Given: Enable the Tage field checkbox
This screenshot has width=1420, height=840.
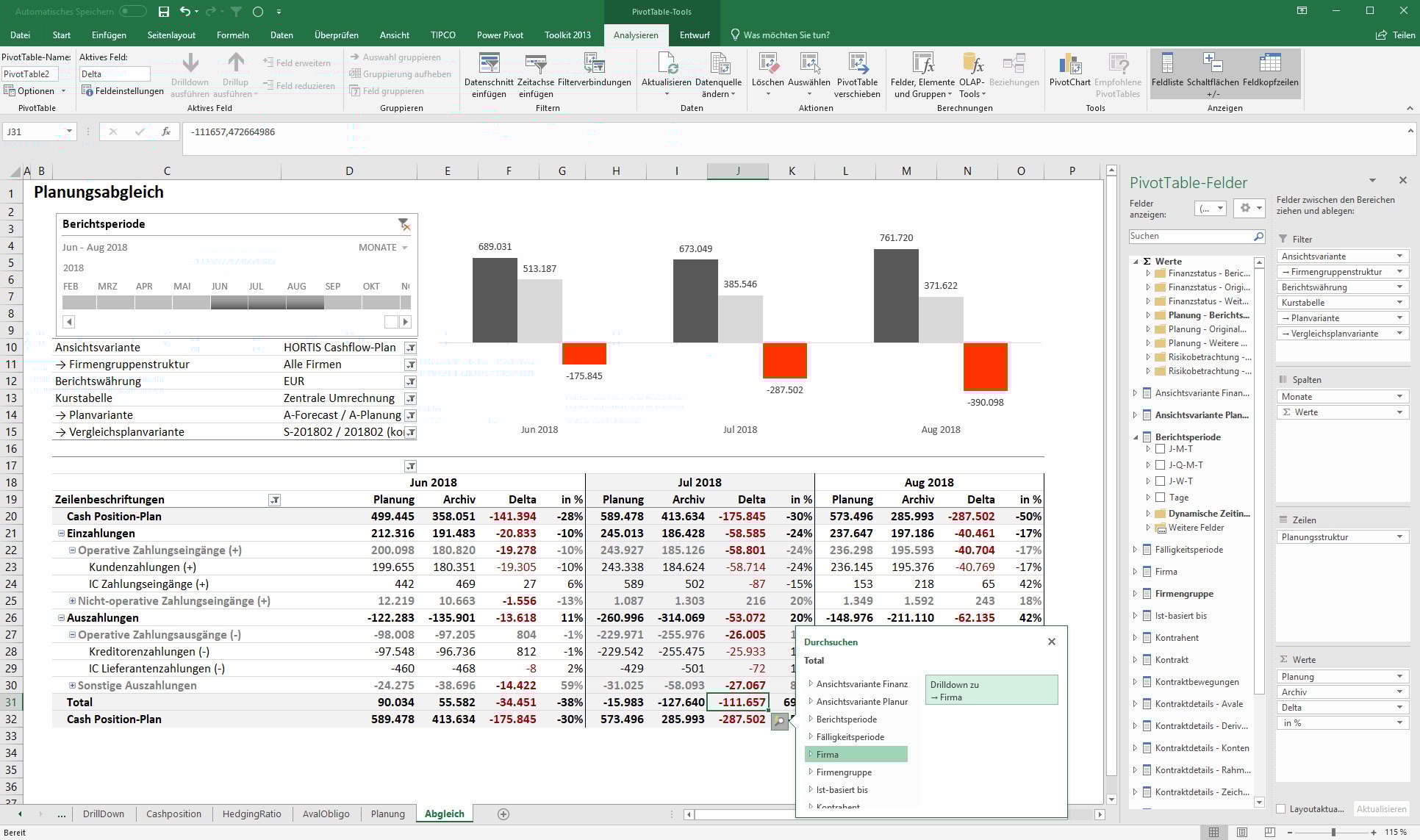Looking at the screenshot, I should [x=1160, y=498].
